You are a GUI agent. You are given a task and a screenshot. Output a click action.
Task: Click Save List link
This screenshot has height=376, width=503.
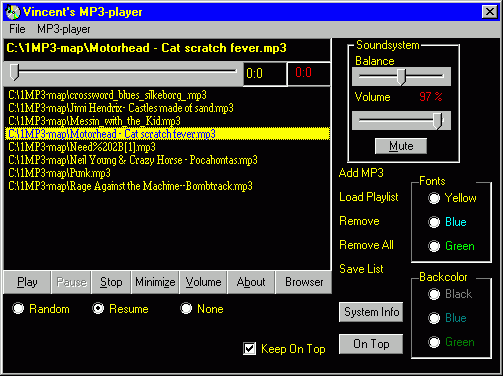[x=361, y=269]
